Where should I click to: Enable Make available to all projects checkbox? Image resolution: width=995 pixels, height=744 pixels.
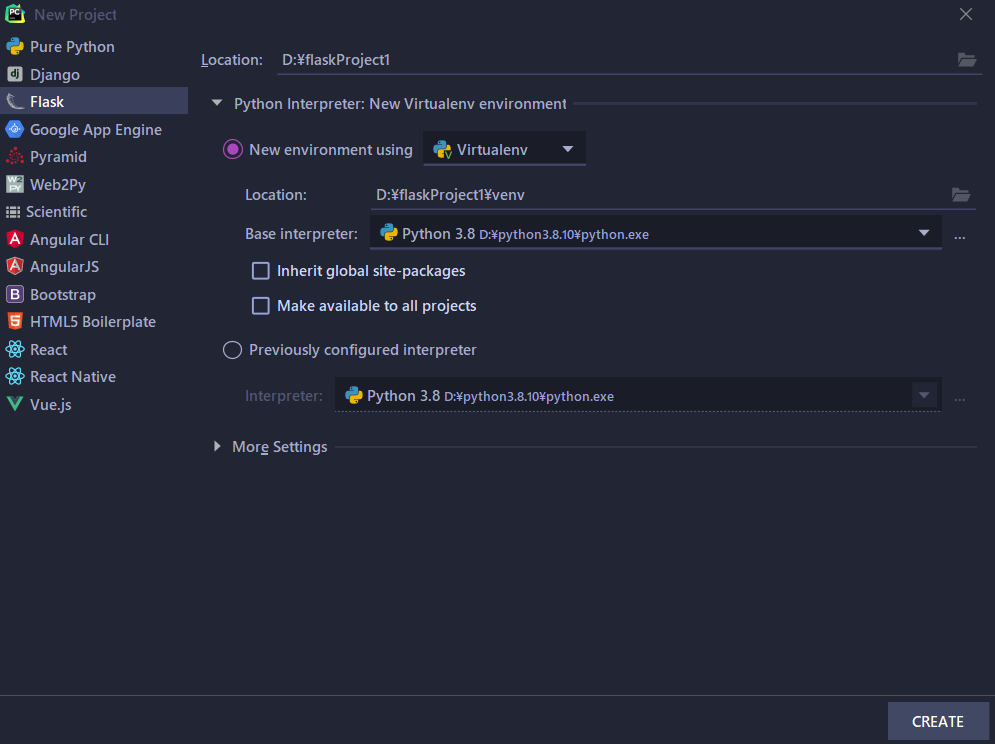point(261,306)
